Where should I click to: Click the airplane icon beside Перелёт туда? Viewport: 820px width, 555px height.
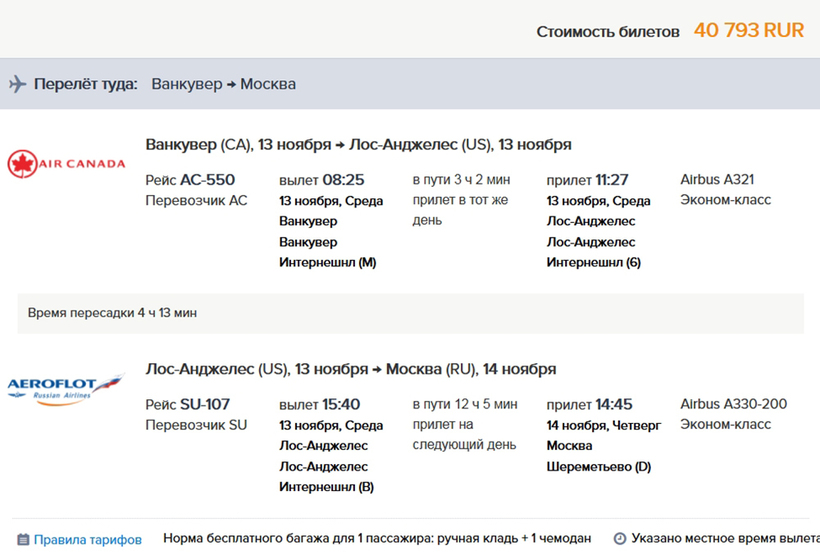pos(17,84)
